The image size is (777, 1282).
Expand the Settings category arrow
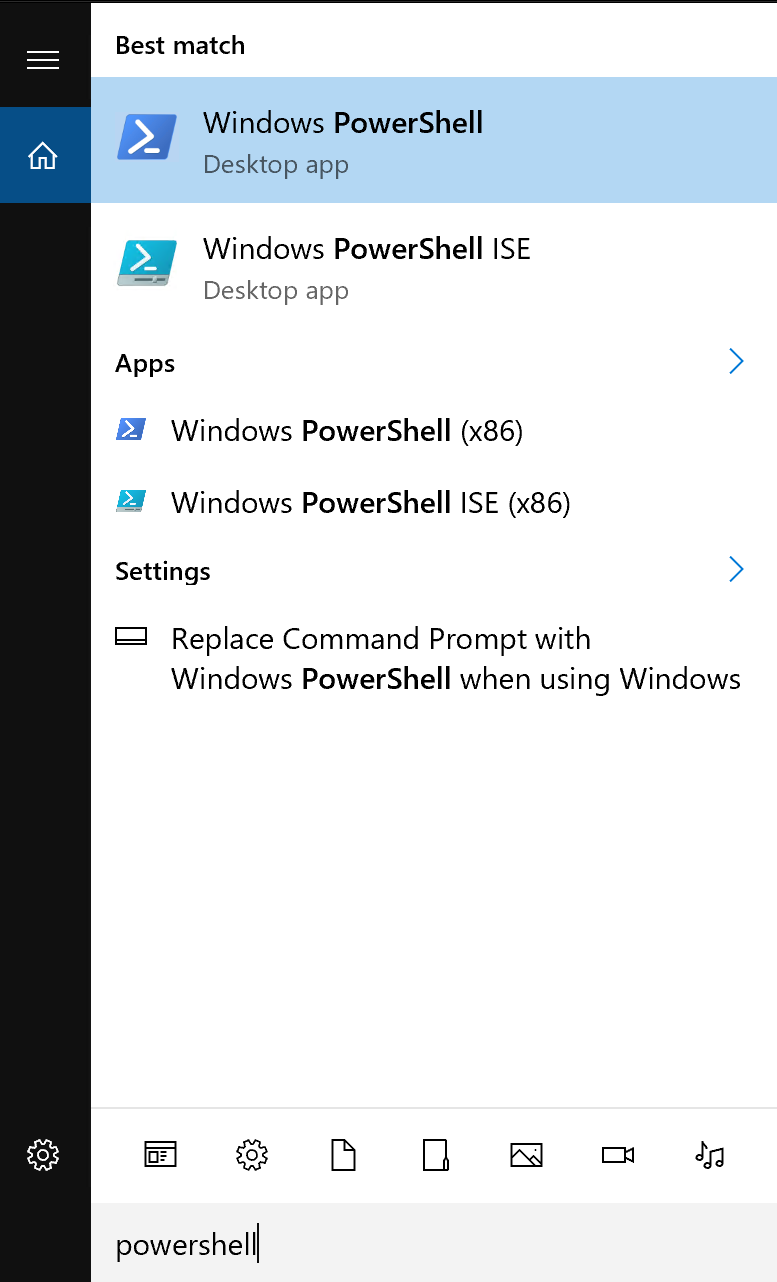click(x=736, y=570)
